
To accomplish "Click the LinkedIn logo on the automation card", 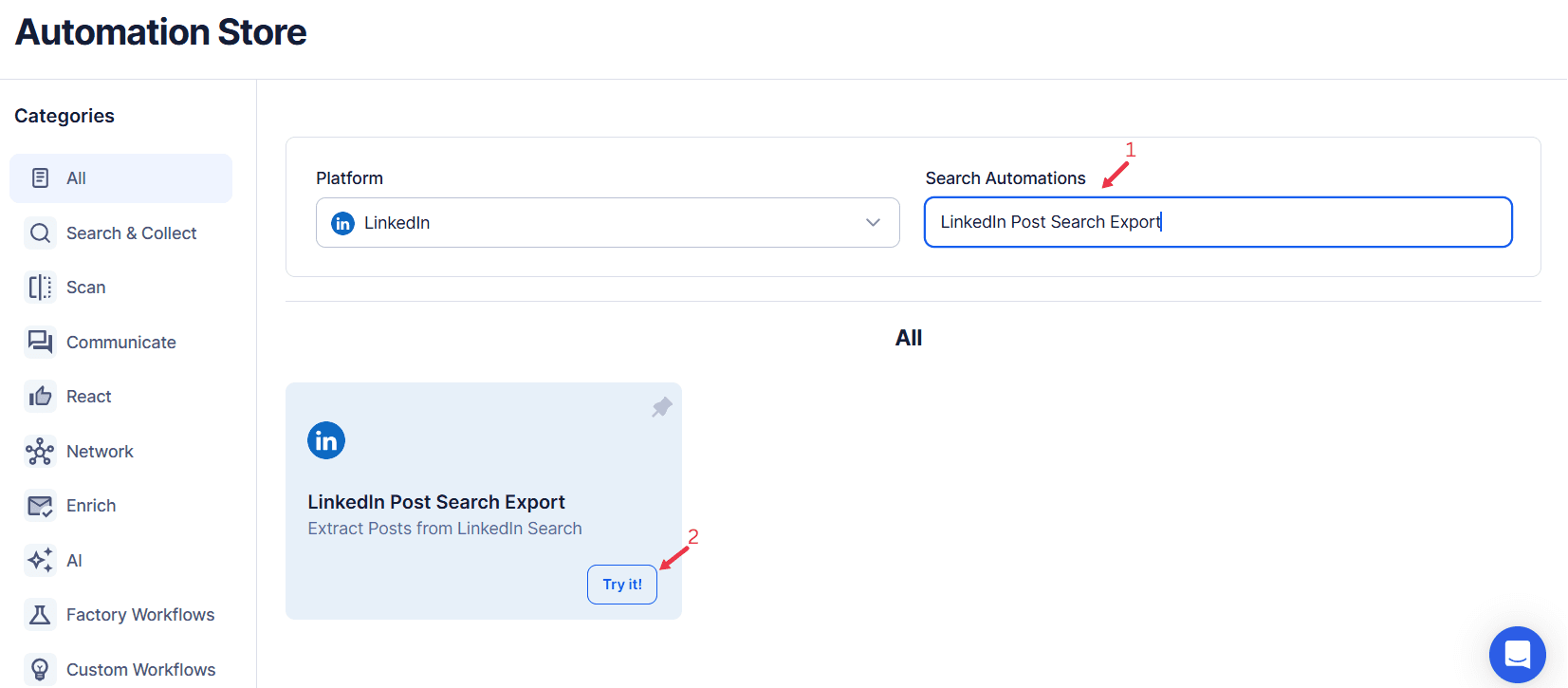I will (326, 439).
